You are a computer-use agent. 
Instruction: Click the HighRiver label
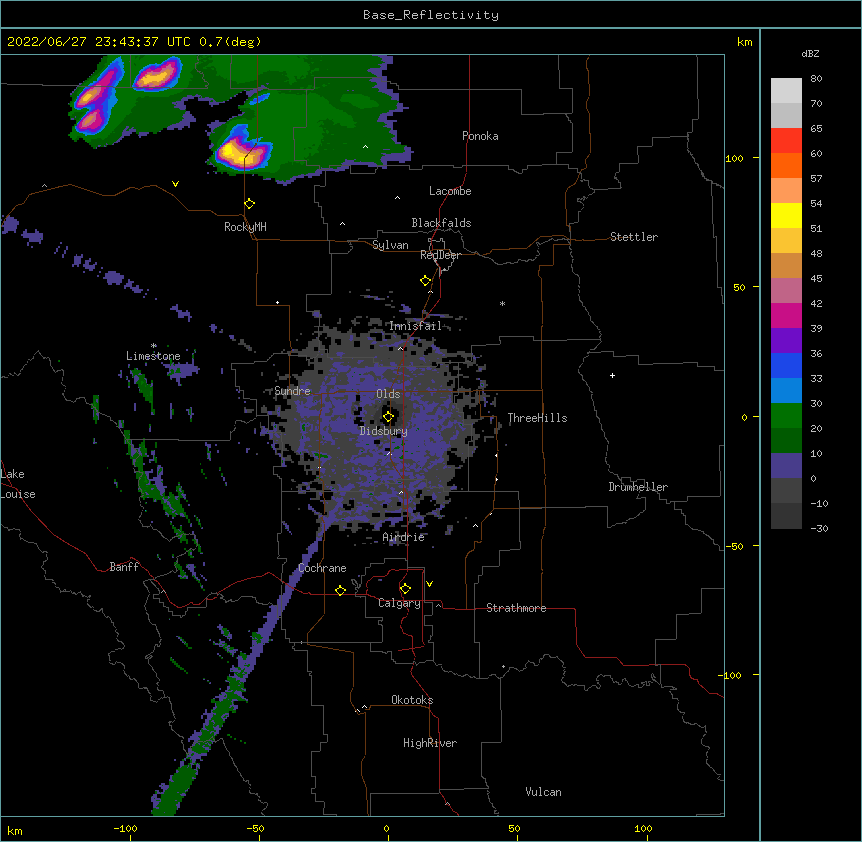click(x=430, y=743)
